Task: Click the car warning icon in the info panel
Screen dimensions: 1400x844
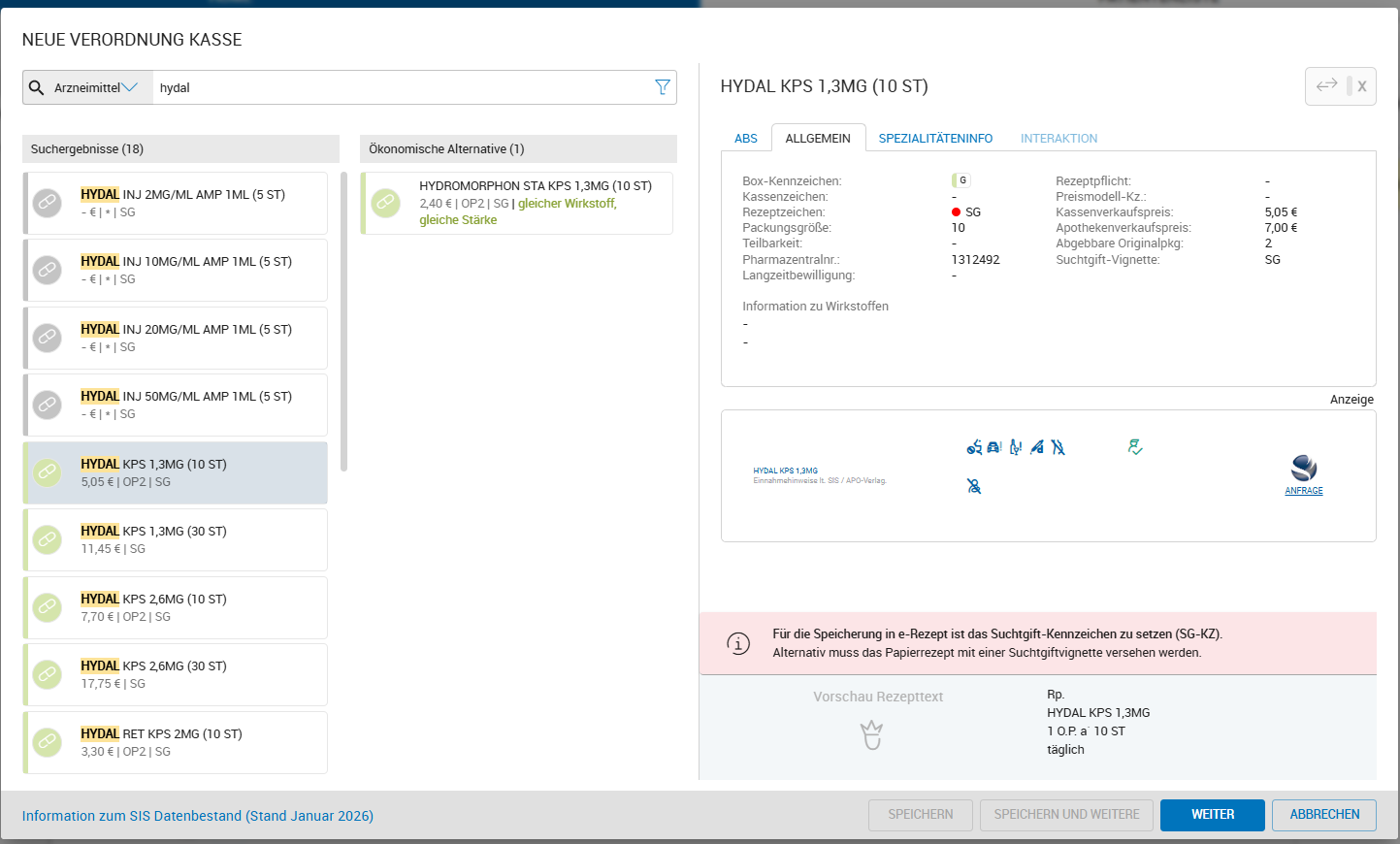Action: coord(994,447)
